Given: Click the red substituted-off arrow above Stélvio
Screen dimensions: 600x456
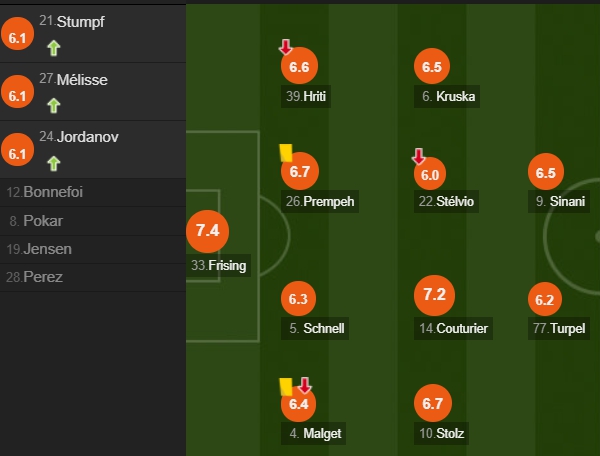Looking at the screenshot, I should pyautogui.click(x=418, y=156).
